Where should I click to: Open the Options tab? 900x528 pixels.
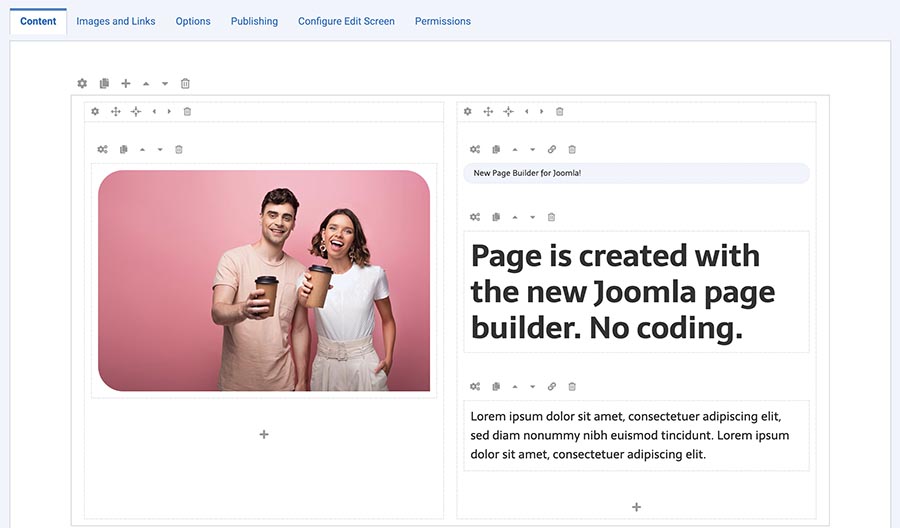pyautogui.click(x=193, y=21)
